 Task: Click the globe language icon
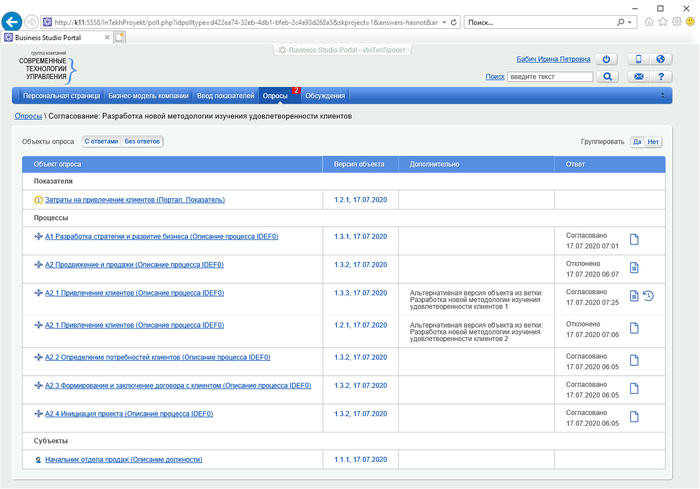pos(660,59)
